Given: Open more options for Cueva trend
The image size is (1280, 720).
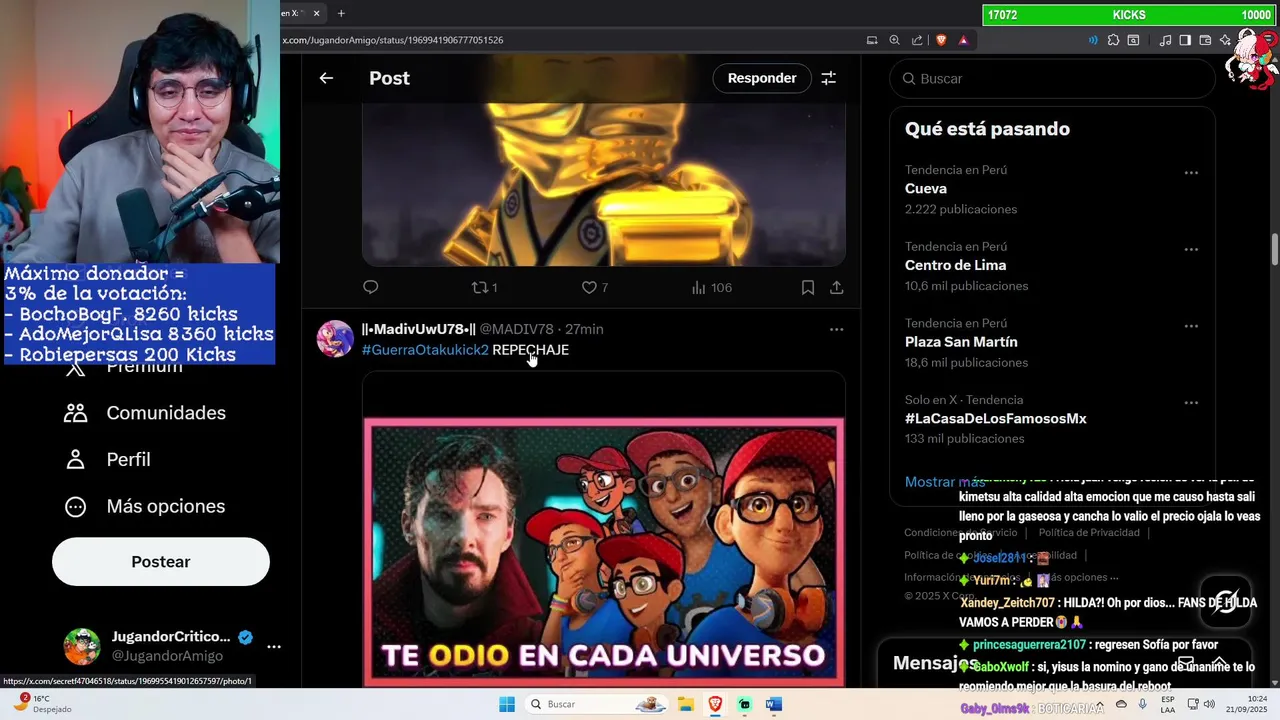Looking at the screenshot, I should (1191, 173).
